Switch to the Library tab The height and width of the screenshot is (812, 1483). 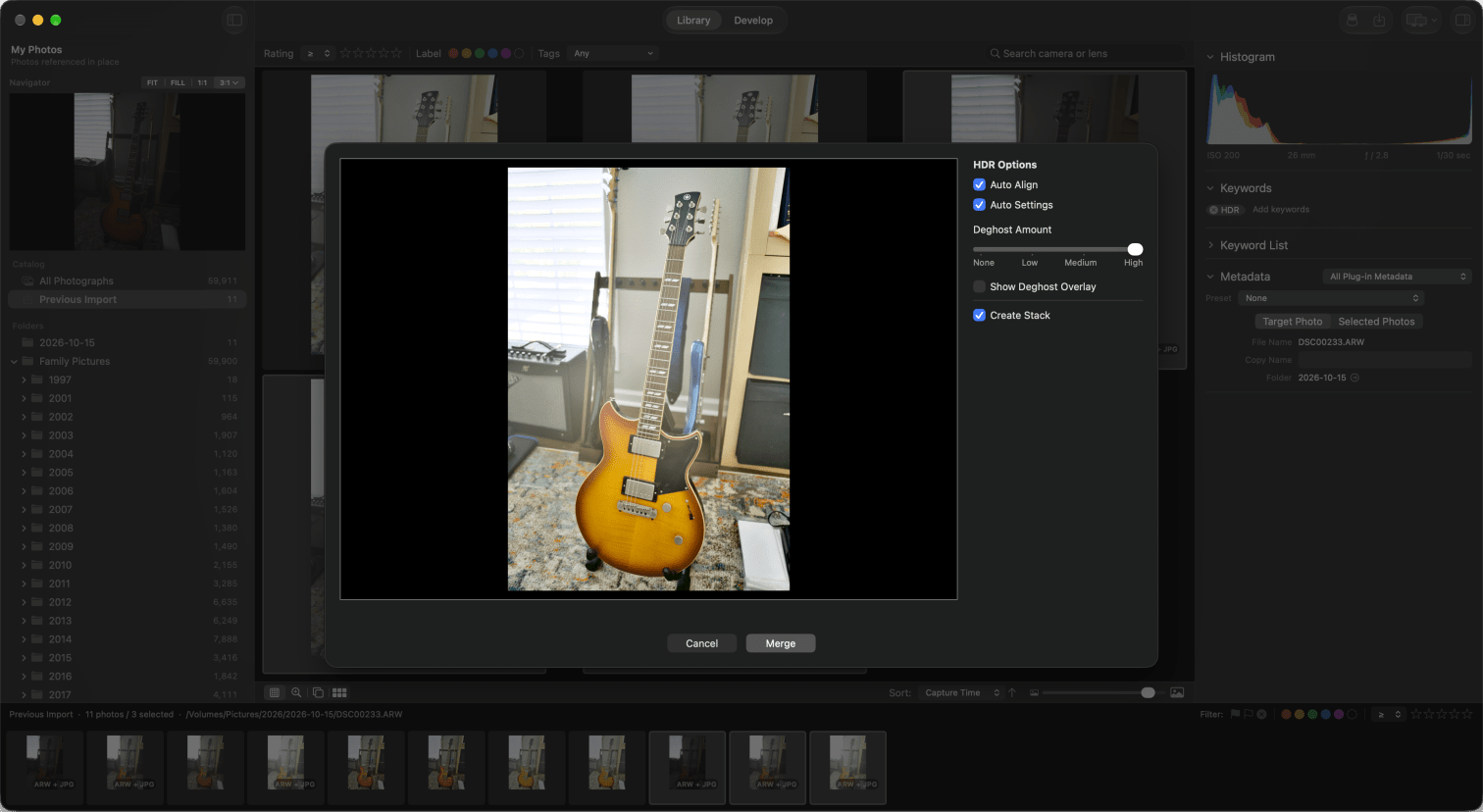[x=693, y=20]
